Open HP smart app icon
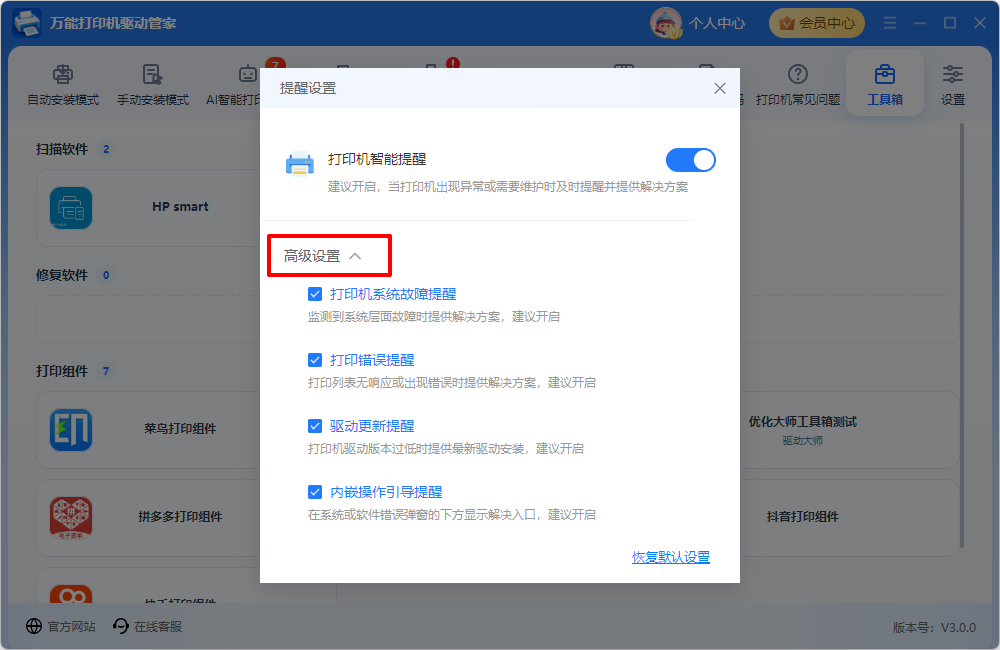1000x650 pixels. [x=71, y=208]
